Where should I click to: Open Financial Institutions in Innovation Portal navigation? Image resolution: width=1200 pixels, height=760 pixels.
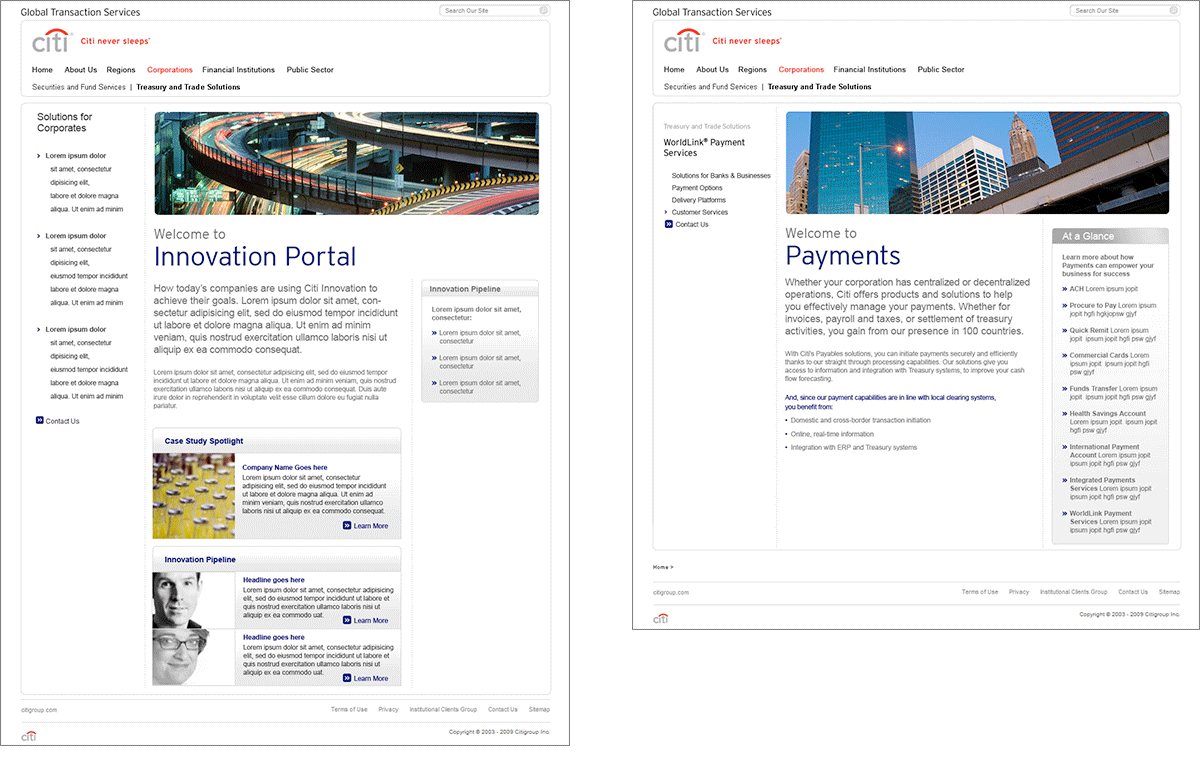pyautogui.click(x=238, y=70)
